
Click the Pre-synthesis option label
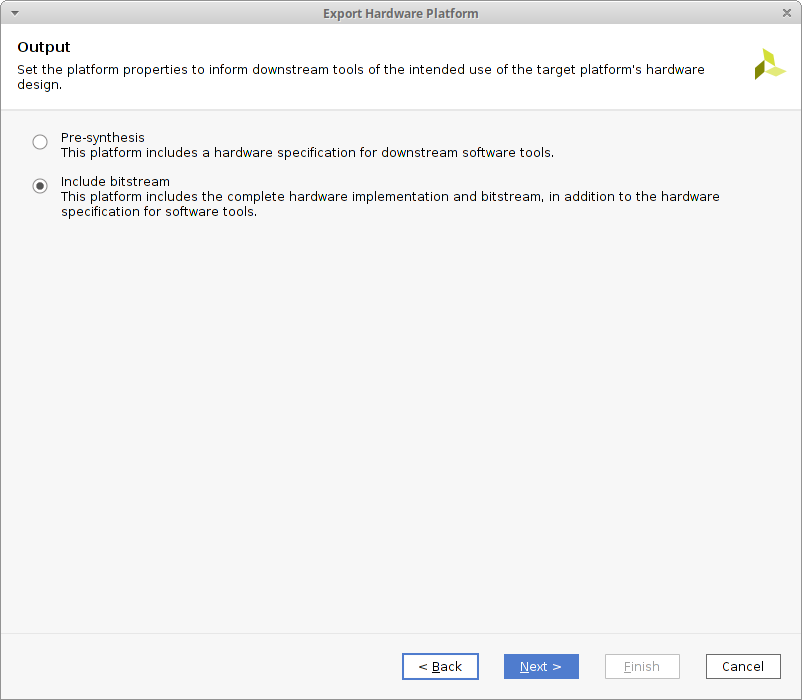coord(102,138)
